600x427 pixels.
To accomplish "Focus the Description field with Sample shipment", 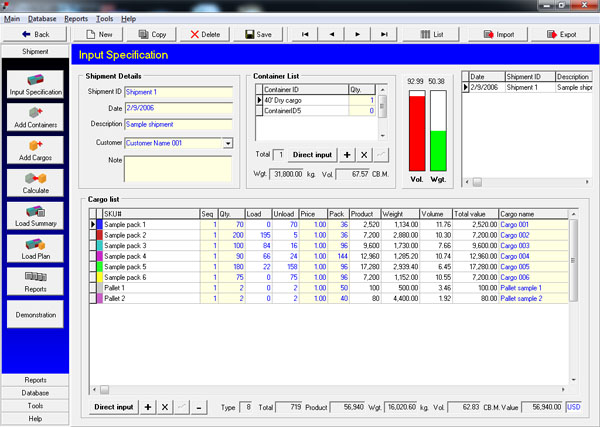I will [178, 124].
